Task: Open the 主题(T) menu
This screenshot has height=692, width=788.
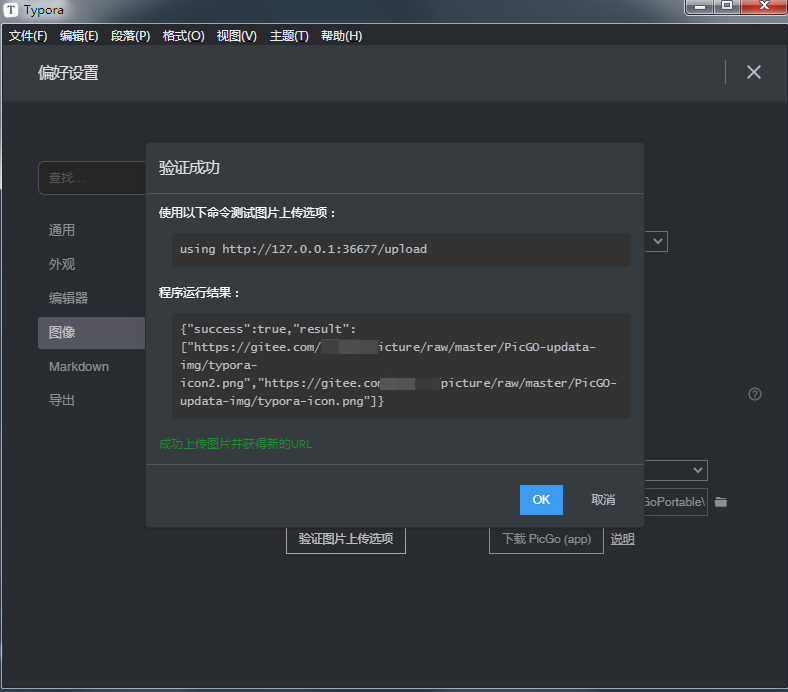Action: pos(289,36)
